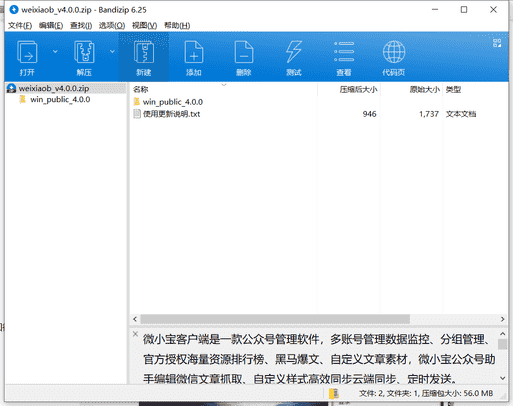Sort by 名称 column header
Image resolution: width=513 pixels, height=406 pixels.
[x=140, y=89]
